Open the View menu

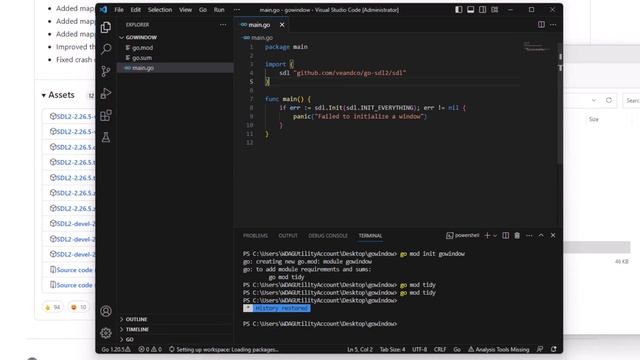pyautogui.click(x=185, y=9)
